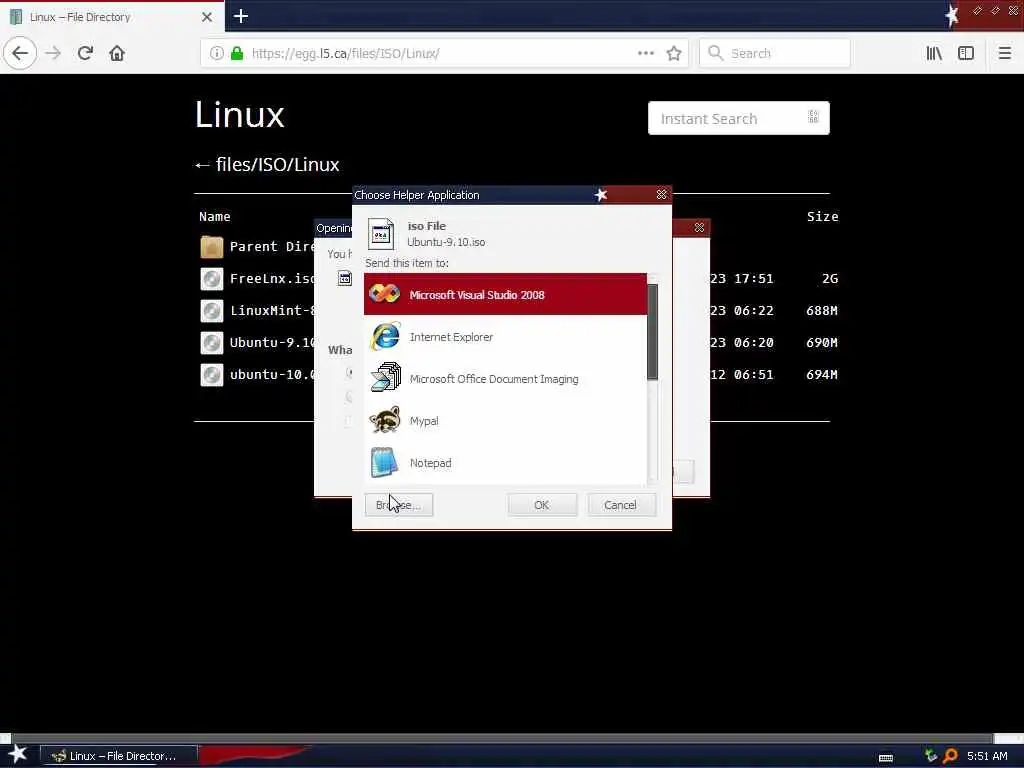Open page actions three-dot menu
1024x768 pixels.
[x=645, y=53]
